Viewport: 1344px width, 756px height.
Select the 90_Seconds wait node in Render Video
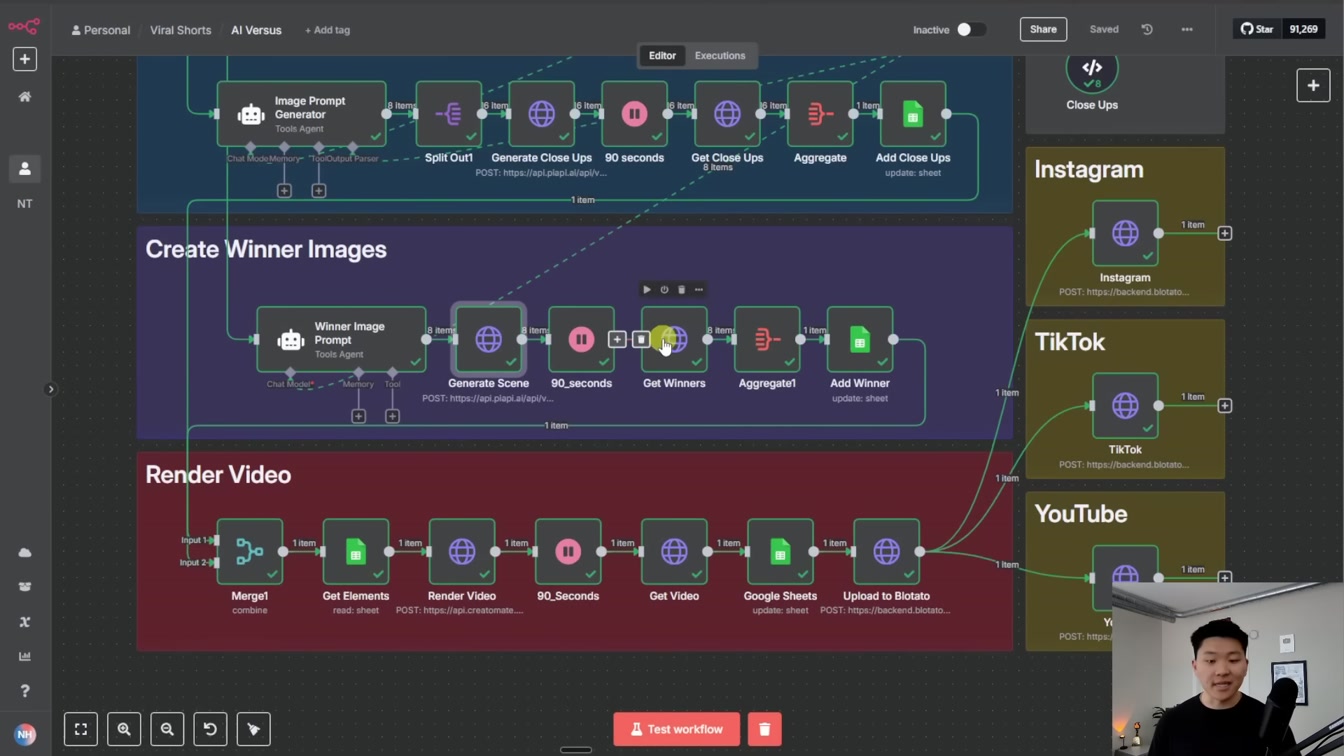(568, 552)
